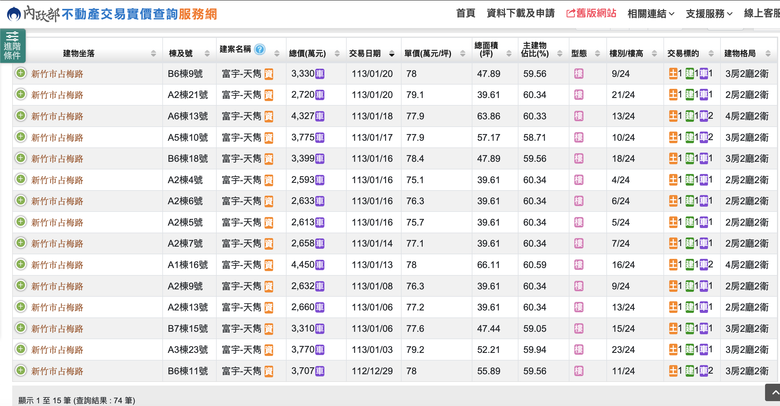This screenshot has width=780, height=406.
Task: Click the 內政部 site logo
Action: (x=33, y=14)
